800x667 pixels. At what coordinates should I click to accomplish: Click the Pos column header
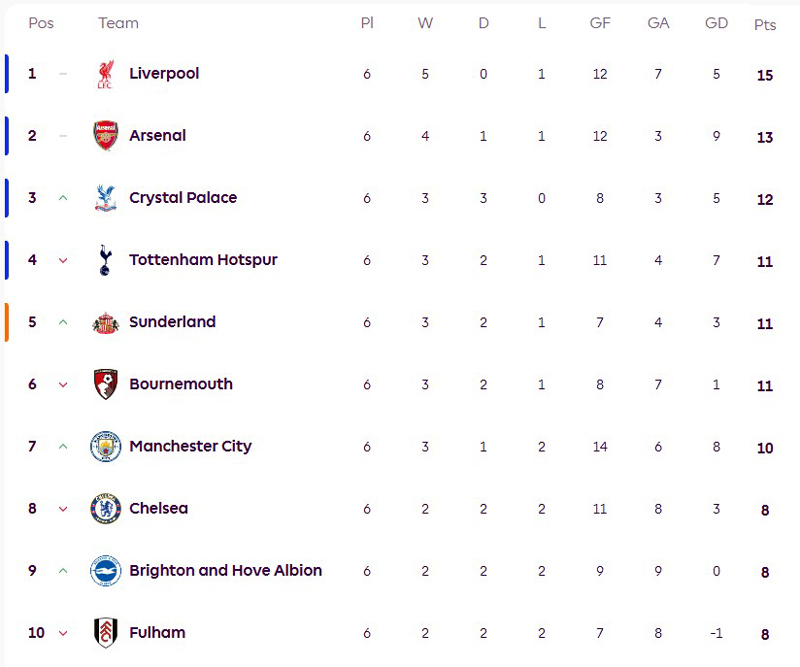pos(41,23)
